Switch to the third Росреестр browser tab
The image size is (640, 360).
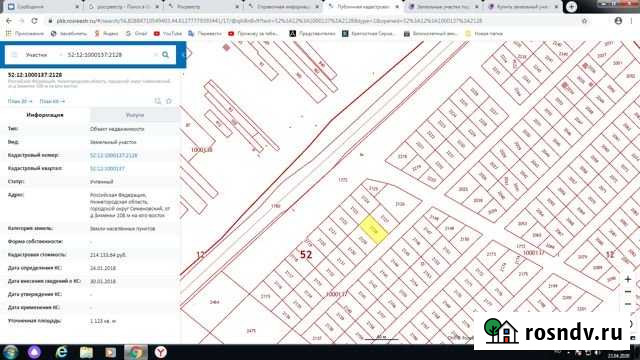tap(204, 7)
